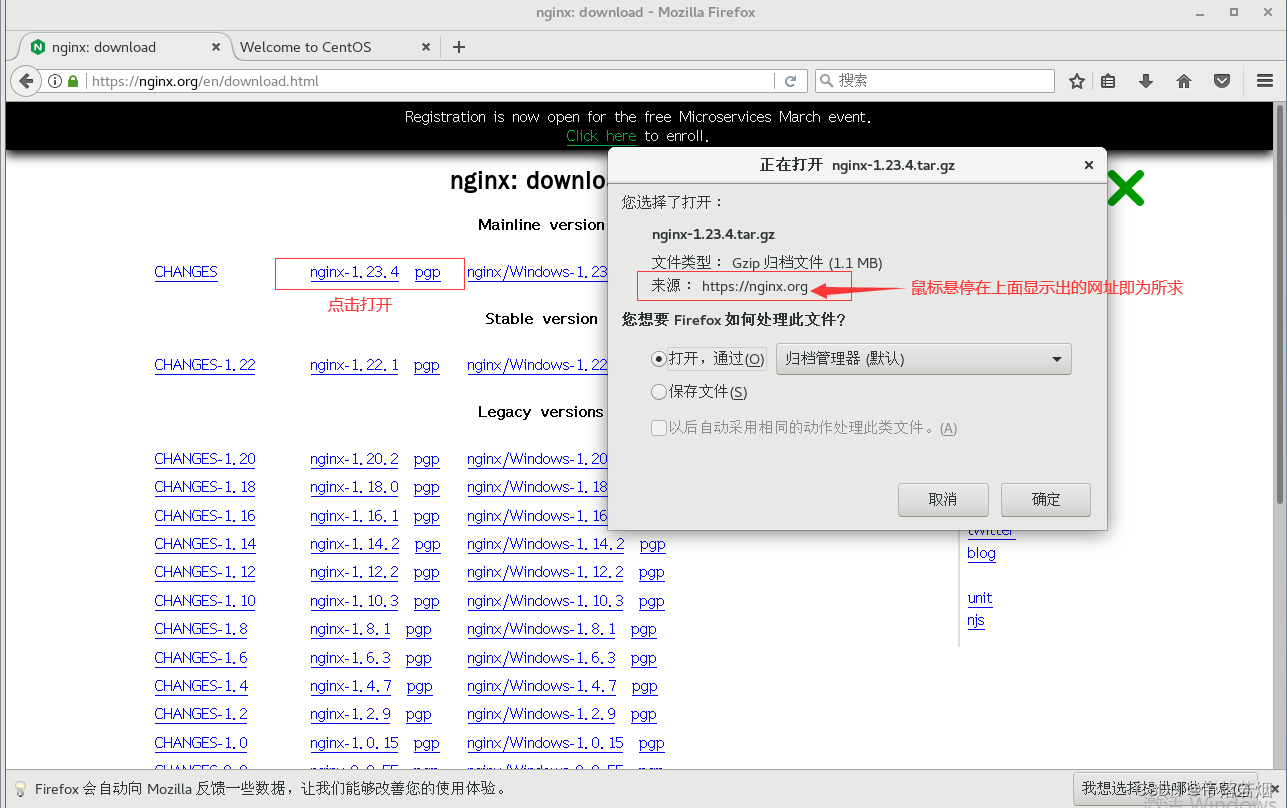Close the nginx-1.23.4.tar.gz download dialog
This screenshot has height=808, width=1287.
point(1089,165)
